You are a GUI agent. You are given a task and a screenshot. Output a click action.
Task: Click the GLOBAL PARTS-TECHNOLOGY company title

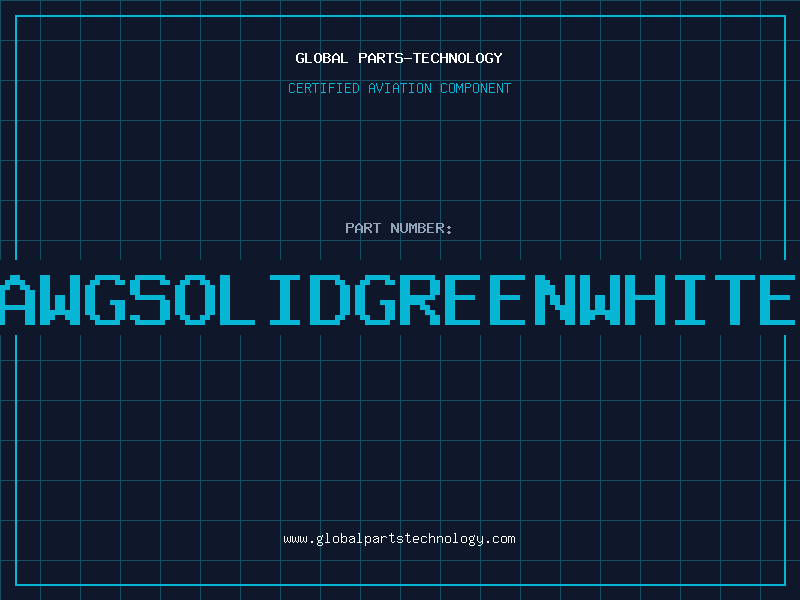click(399, 58)
